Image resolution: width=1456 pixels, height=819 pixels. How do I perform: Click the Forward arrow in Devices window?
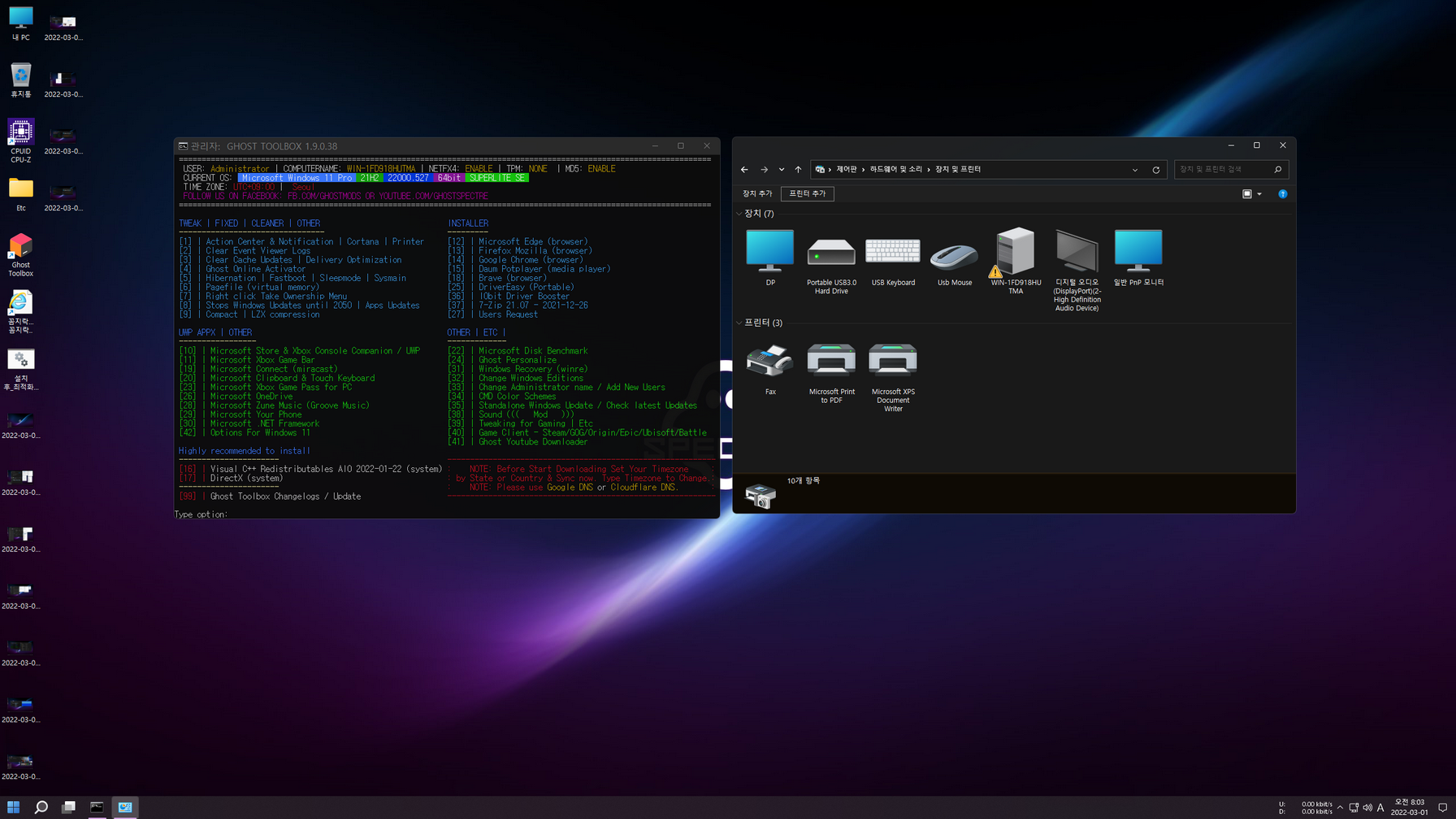tap(764, 169)
